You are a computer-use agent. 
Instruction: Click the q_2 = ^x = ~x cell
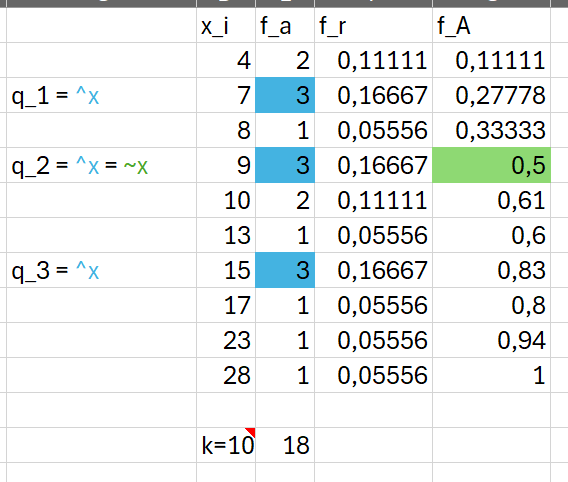[x=101, y=165]
